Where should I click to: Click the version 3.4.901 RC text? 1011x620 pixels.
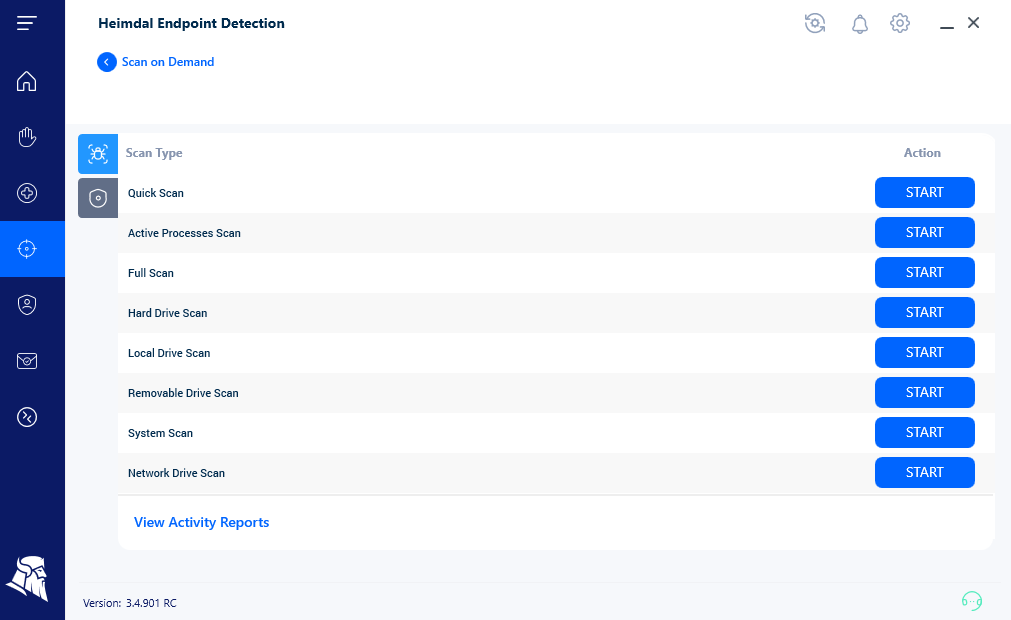click(x=130, y=603)
